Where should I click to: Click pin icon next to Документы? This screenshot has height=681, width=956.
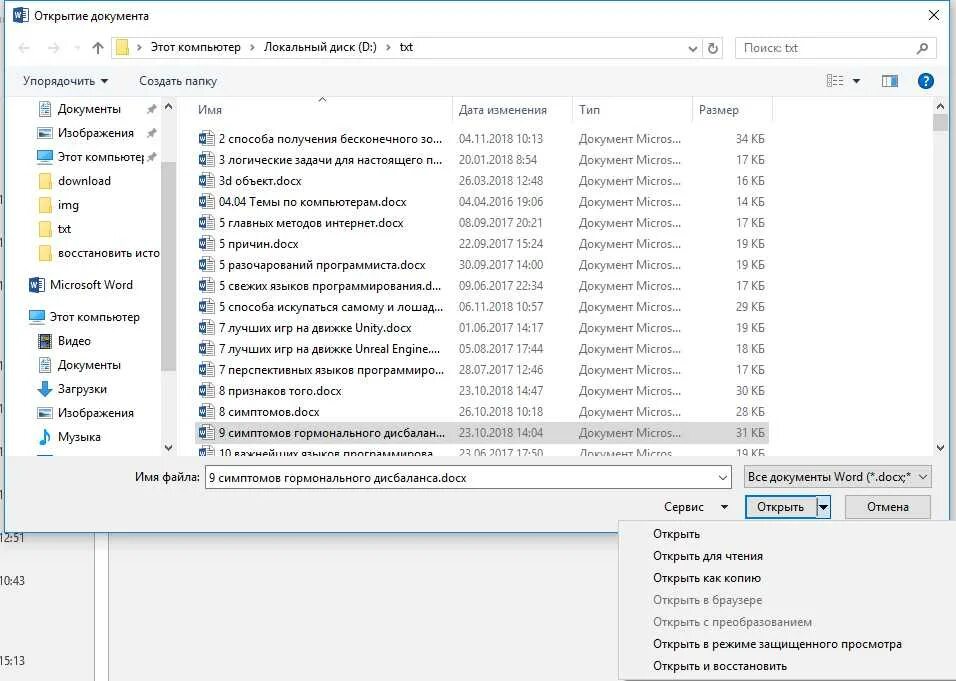click(x=151, y=109)
